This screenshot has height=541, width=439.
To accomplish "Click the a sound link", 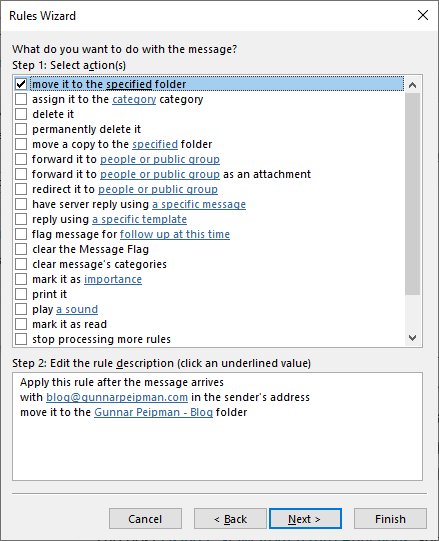I will (x=77, y=309).
